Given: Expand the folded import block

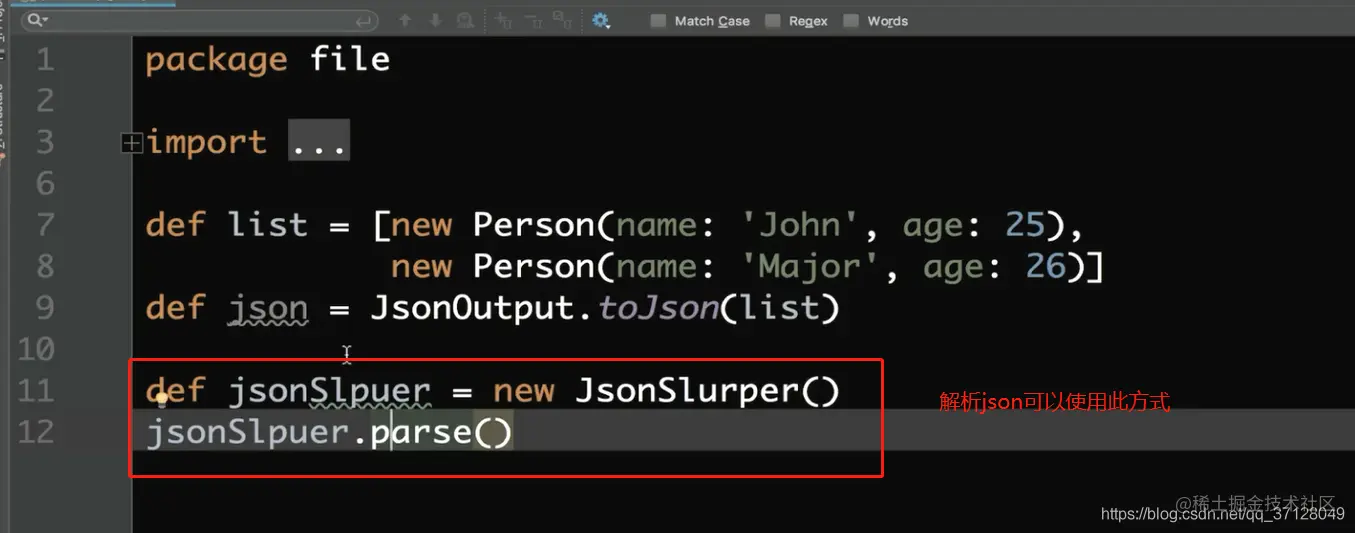Looking at the screenshot, I should click(x=131, y=144).
